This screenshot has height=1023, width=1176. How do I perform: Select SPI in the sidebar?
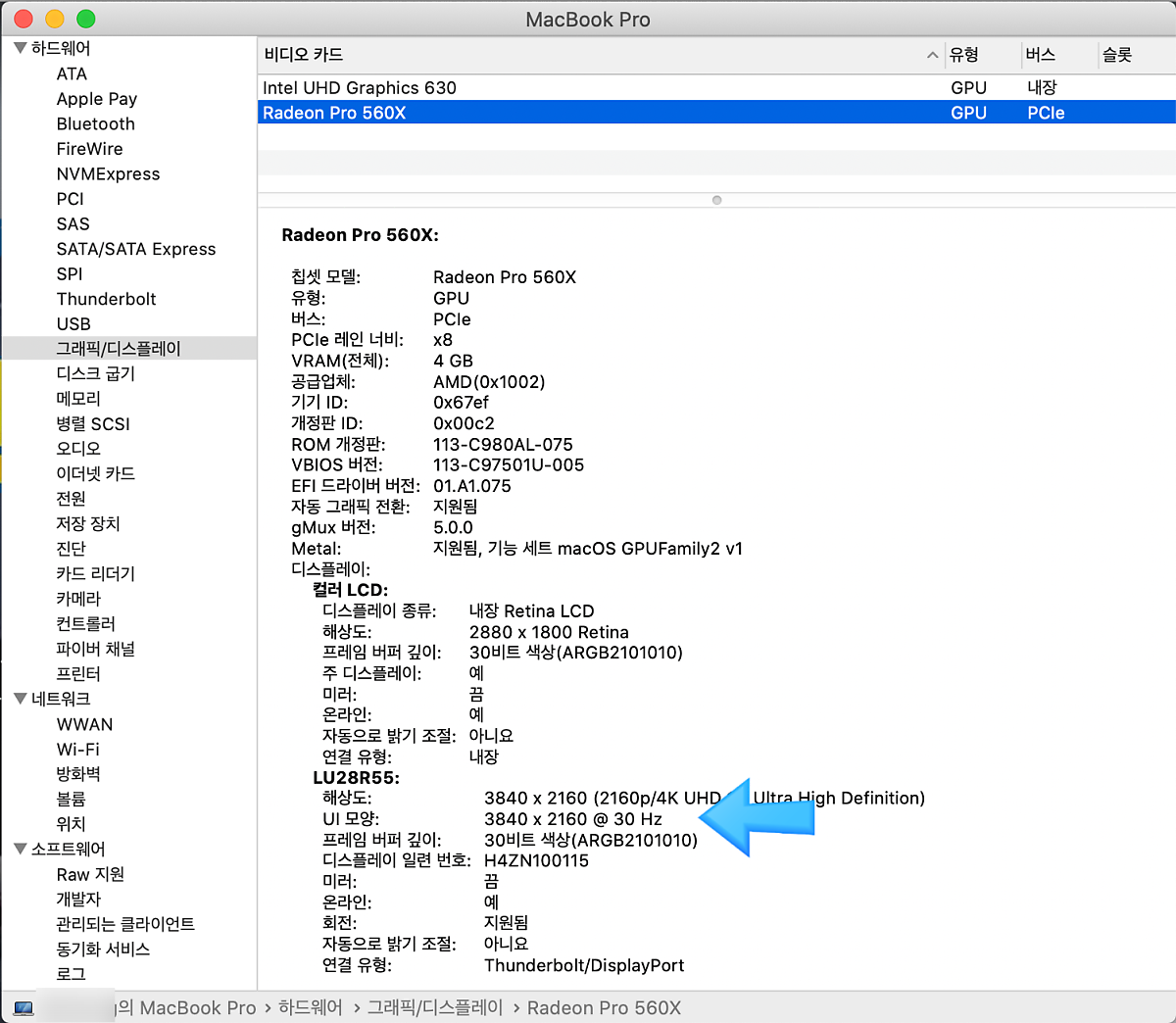coord(70,273)
